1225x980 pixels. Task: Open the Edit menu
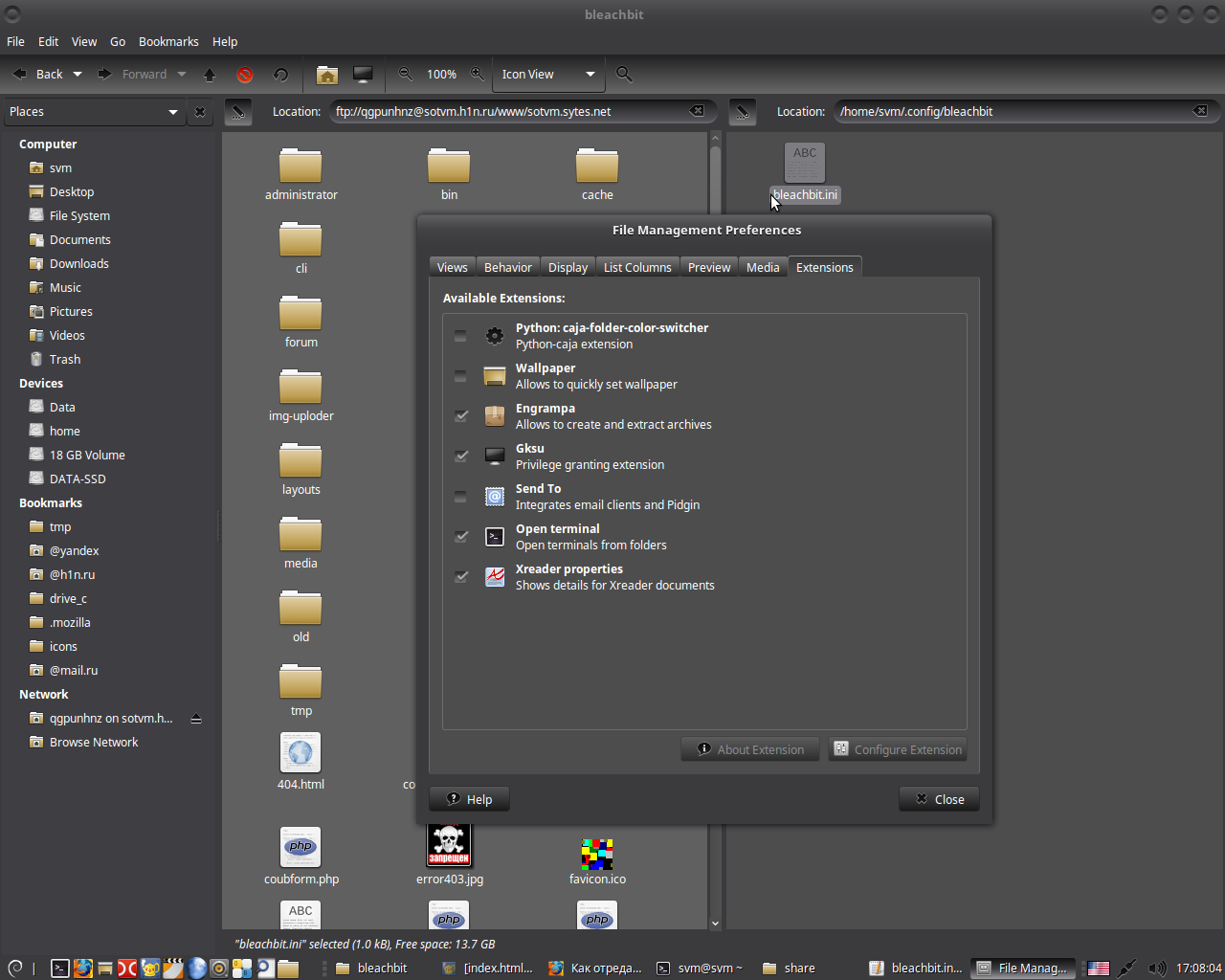point(49,42)
